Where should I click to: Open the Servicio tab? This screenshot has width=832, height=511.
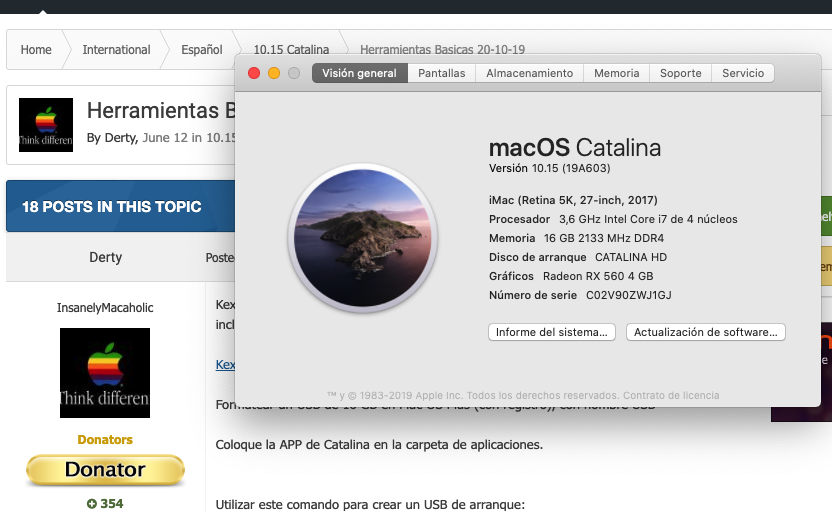pos(743,73)
